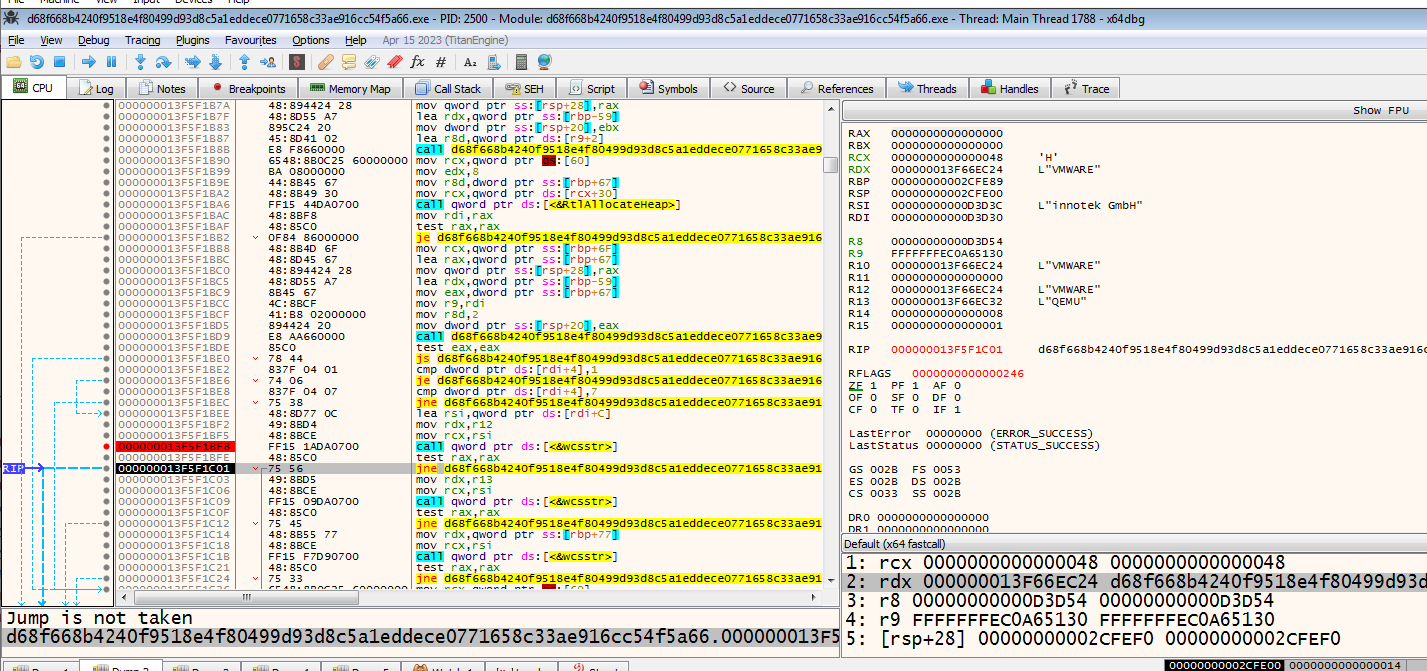Toggle breakpoint bullet at address 000000013F5F1BA6
This screenshot has width=1427, height=671.
(106, 204)
